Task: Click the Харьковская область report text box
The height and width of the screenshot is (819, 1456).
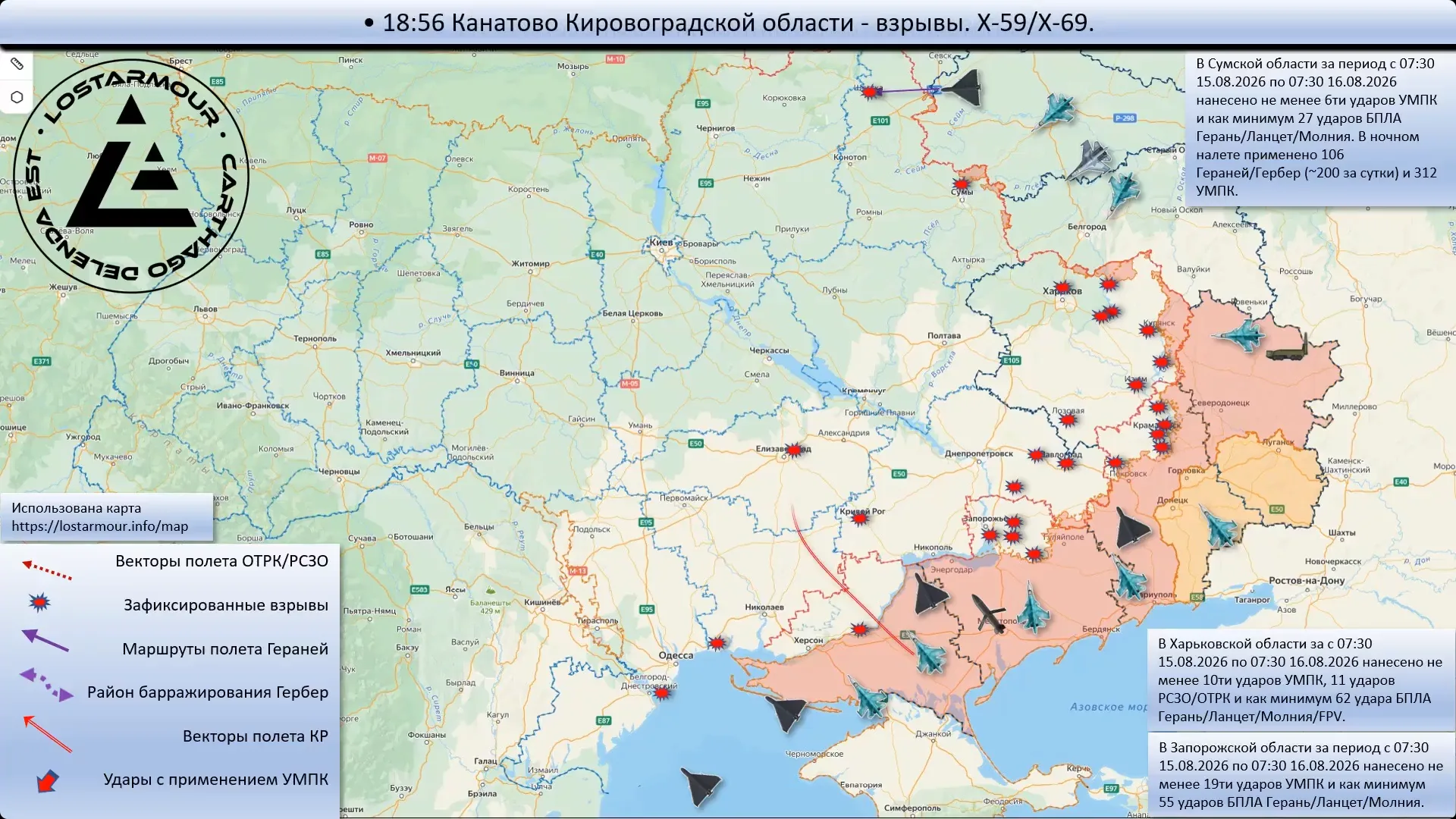Action: pos(1301,680)
